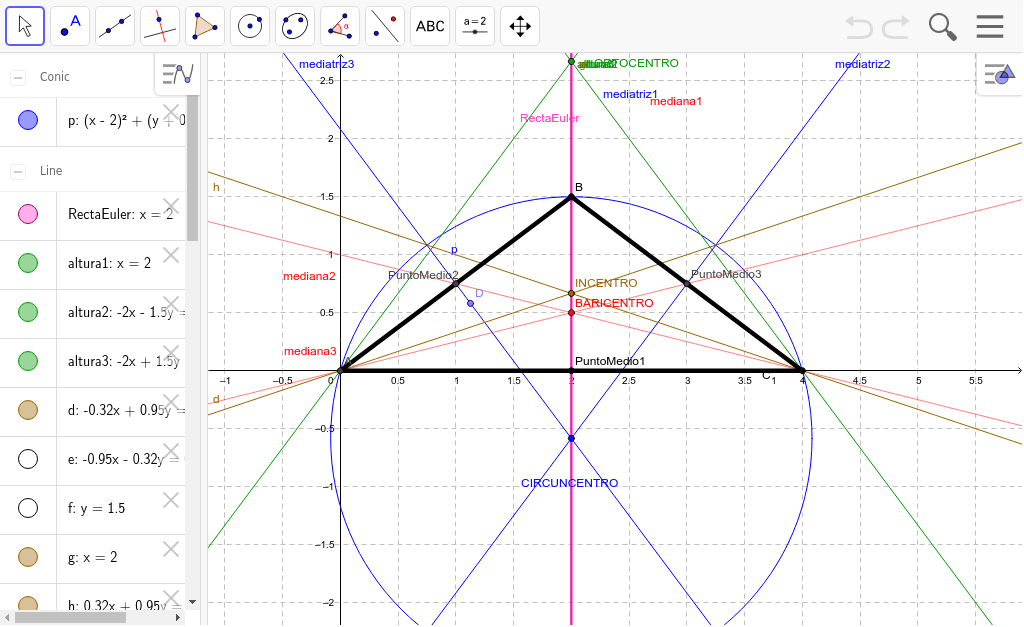Select the 'altura1: x = 2' entry
1024x627 pixels.
tap(109, 263)
